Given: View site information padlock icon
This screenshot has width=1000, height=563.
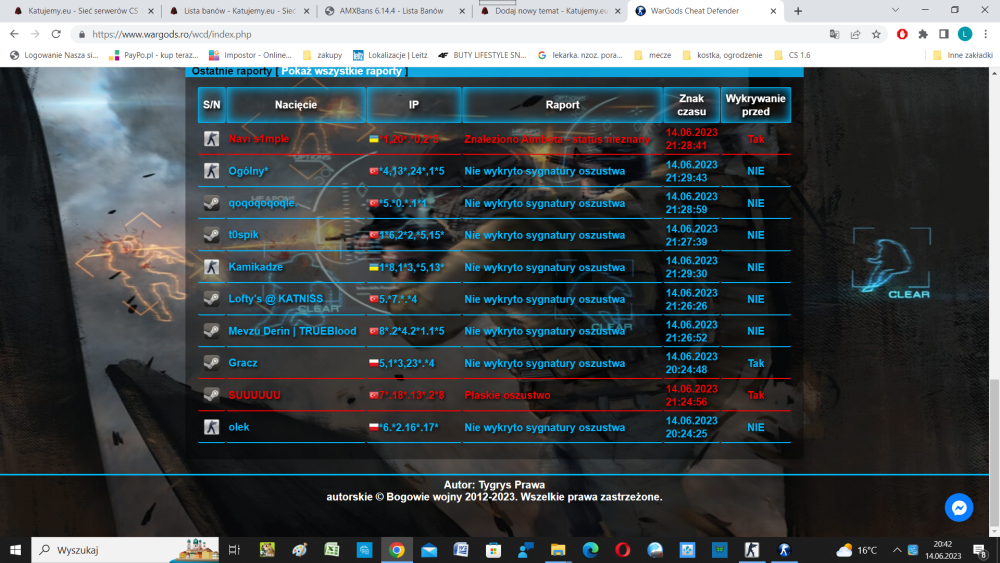Looking at the screenshot, I should click(82, 34).
